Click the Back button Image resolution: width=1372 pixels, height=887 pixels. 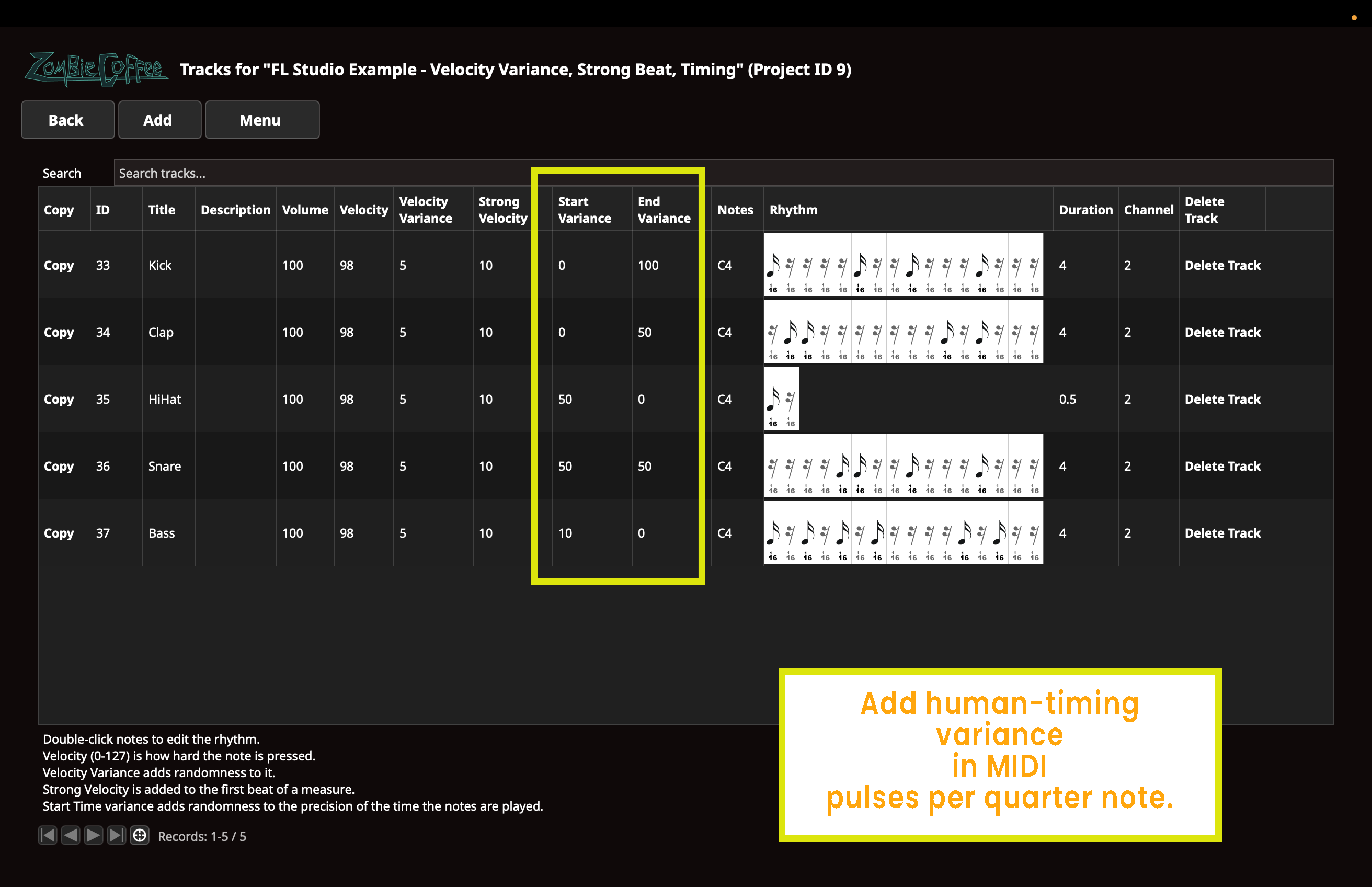click(67, 120)
